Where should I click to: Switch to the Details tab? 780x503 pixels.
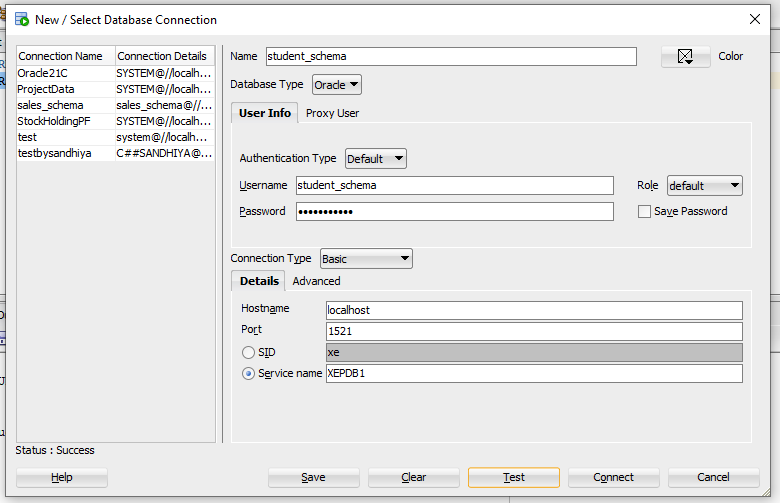click(259, 281)
